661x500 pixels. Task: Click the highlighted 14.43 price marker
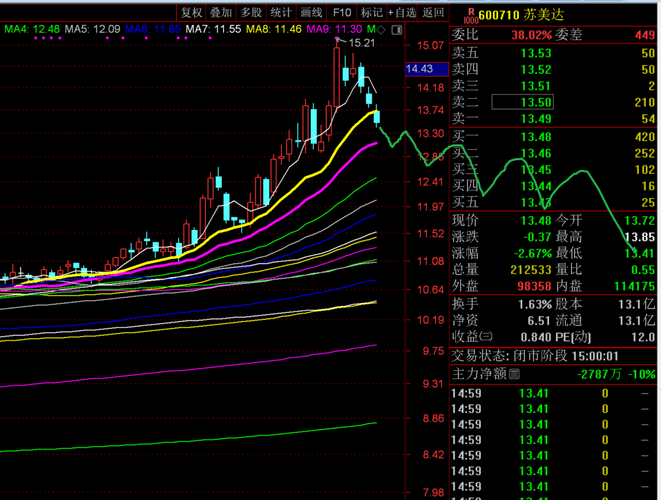(426, 69)
